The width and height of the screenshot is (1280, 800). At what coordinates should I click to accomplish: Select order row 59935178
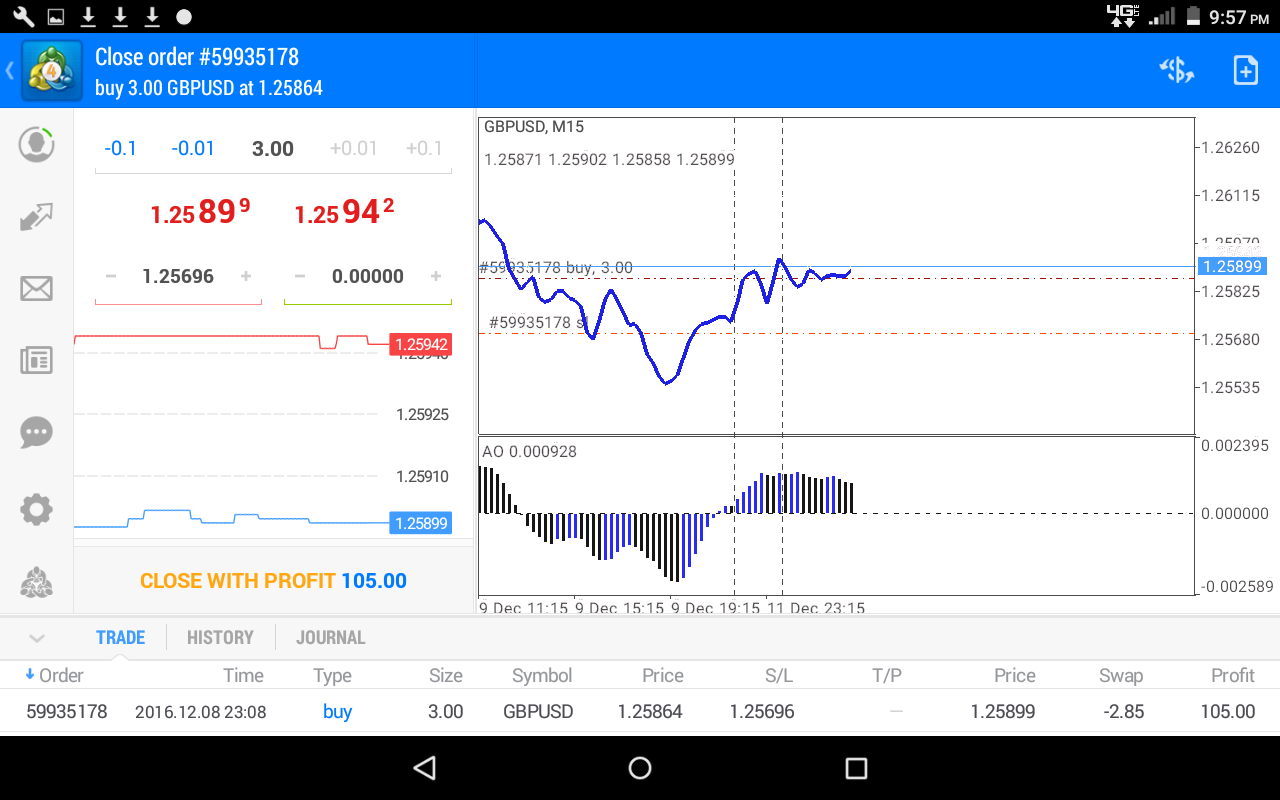(640, 711)
